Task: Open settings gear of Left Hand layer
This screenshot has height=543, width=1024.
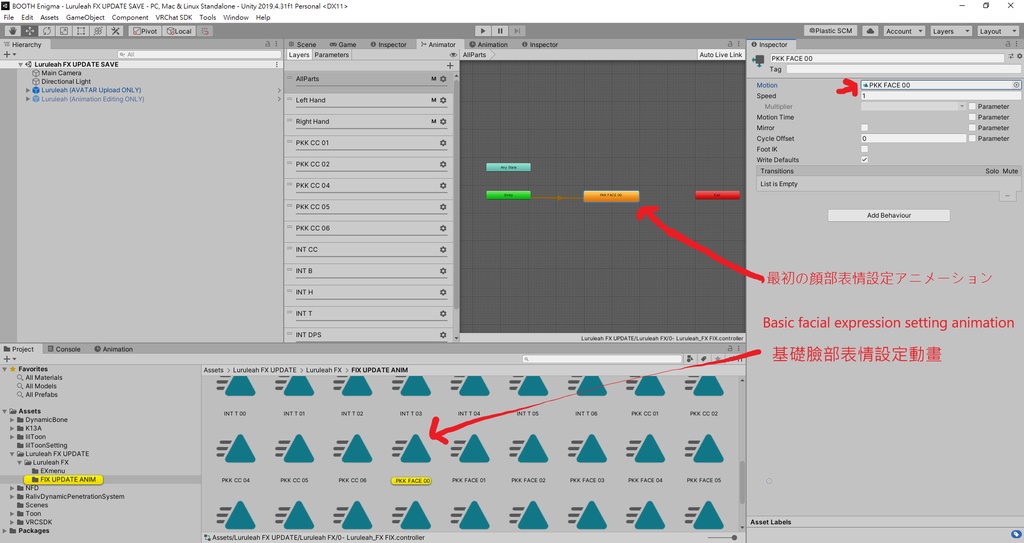Action: coord(443,101)
